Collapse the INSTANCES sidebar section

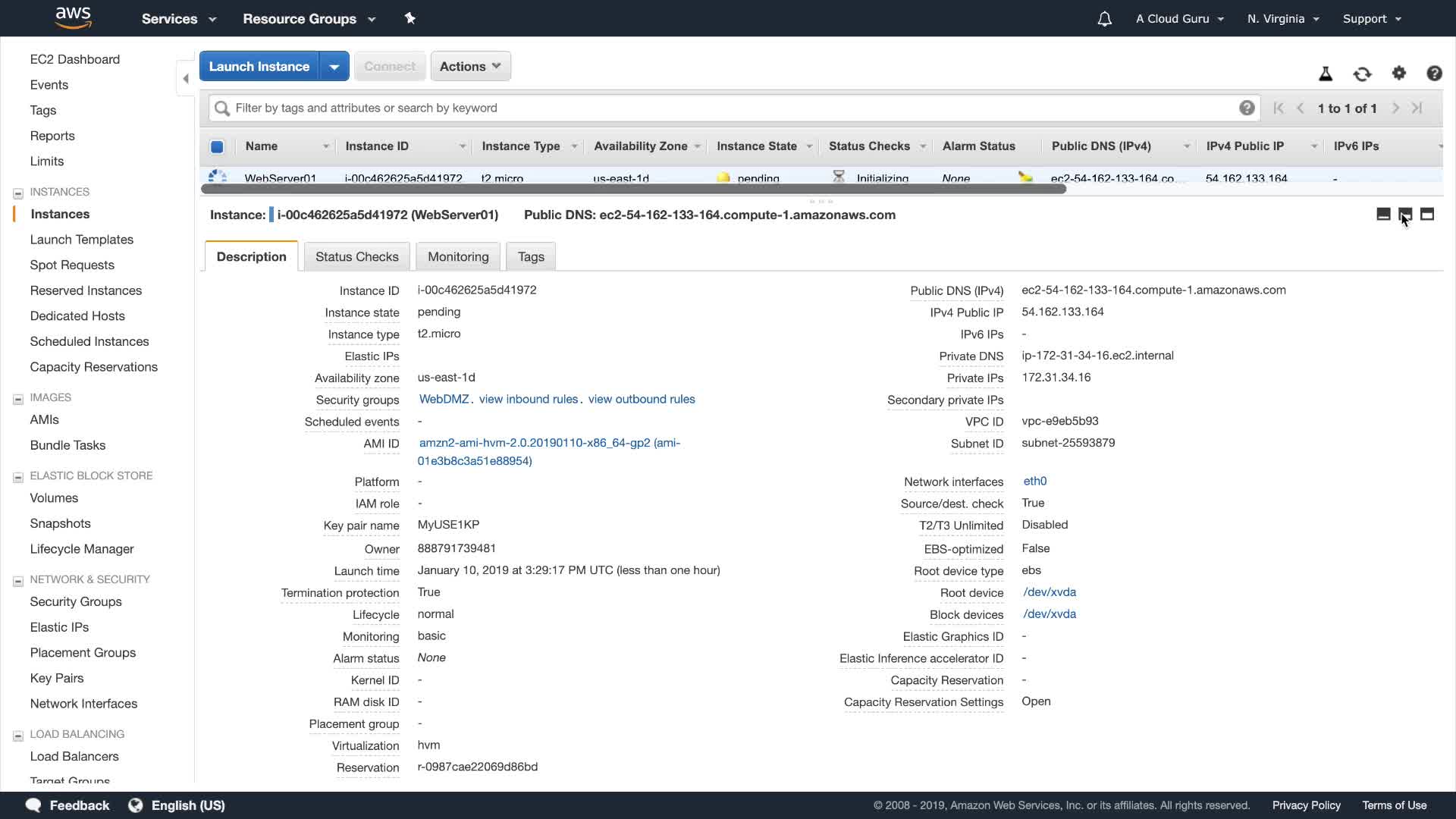click(18, 193)
